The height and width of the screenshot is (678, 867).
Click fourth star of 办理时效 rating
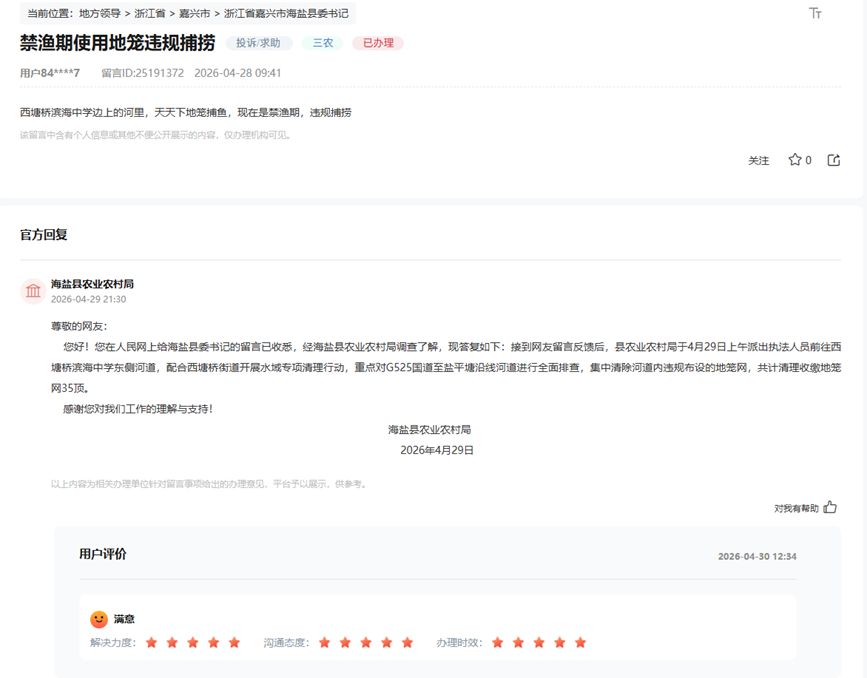click(x=560, y=642)
